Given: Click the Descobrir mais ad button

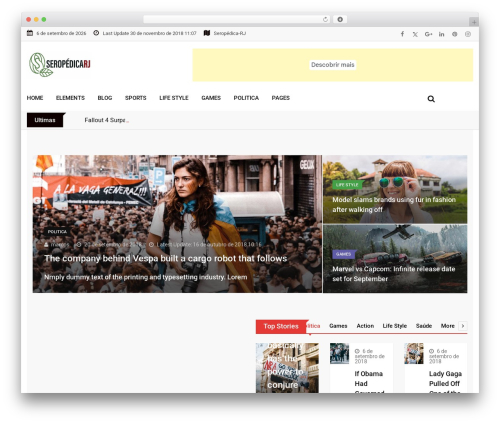Looking at the screenshot, I should coord(333,65).
